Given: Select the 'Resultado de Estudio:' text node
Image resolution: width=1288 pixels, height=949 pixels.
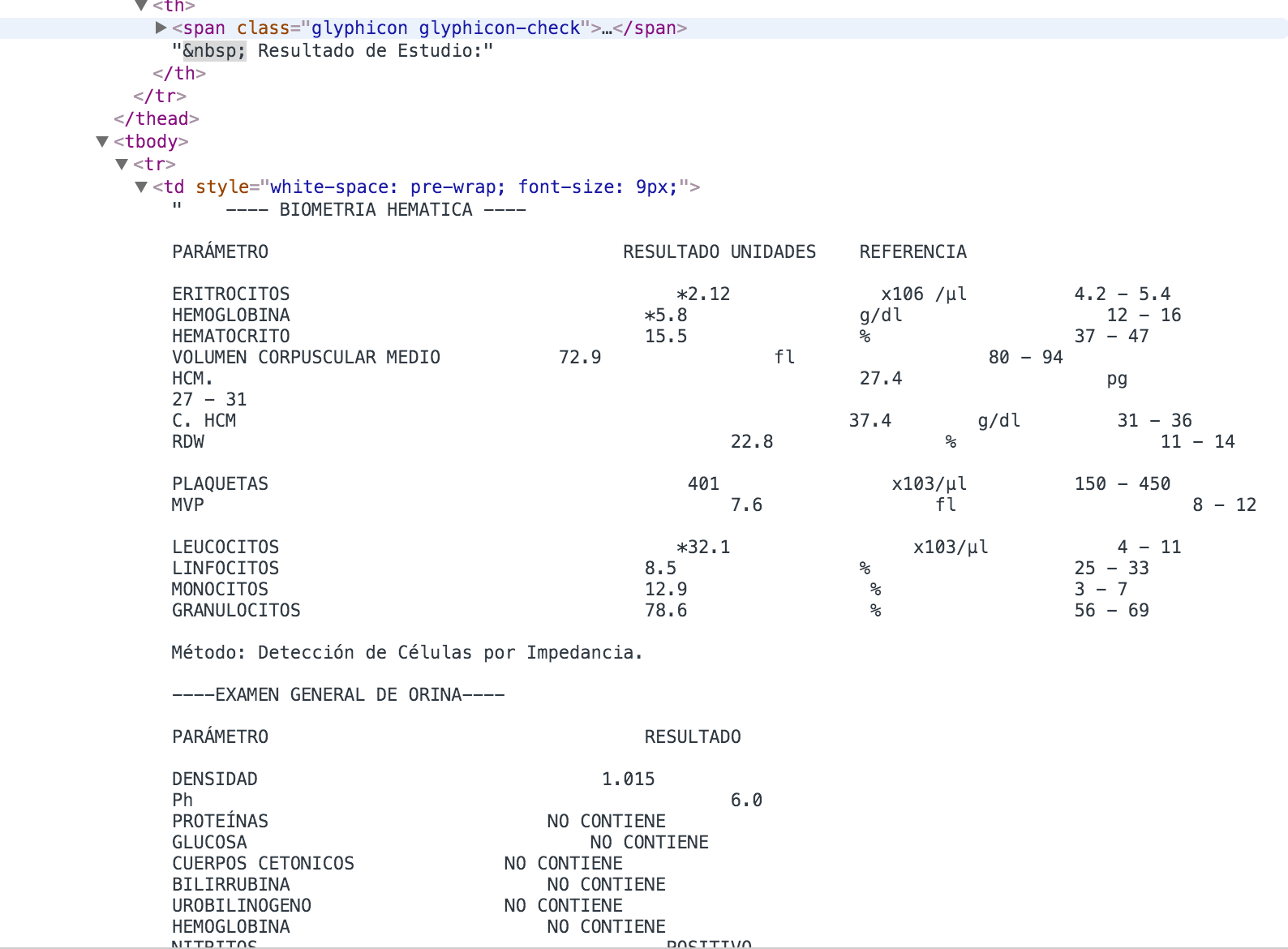Looking at the screenshot, I should tap(376, 50).
